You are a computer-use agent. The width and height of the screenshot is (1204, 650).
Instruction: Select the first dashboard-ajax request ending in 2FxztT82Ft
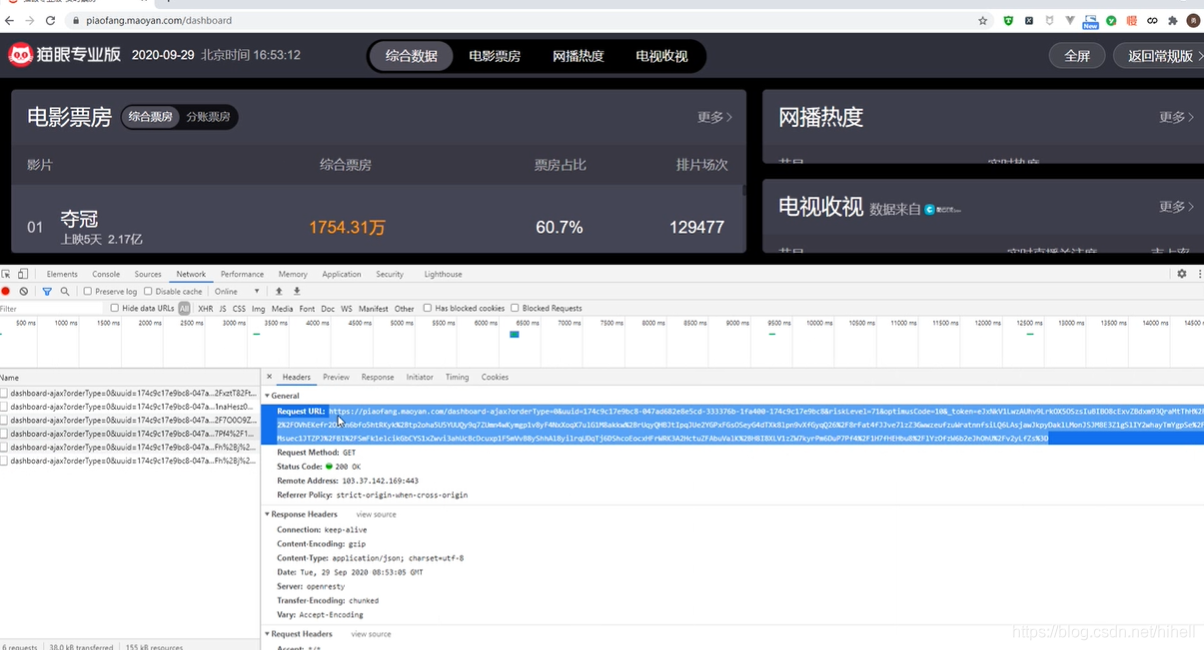click(130, 393)
